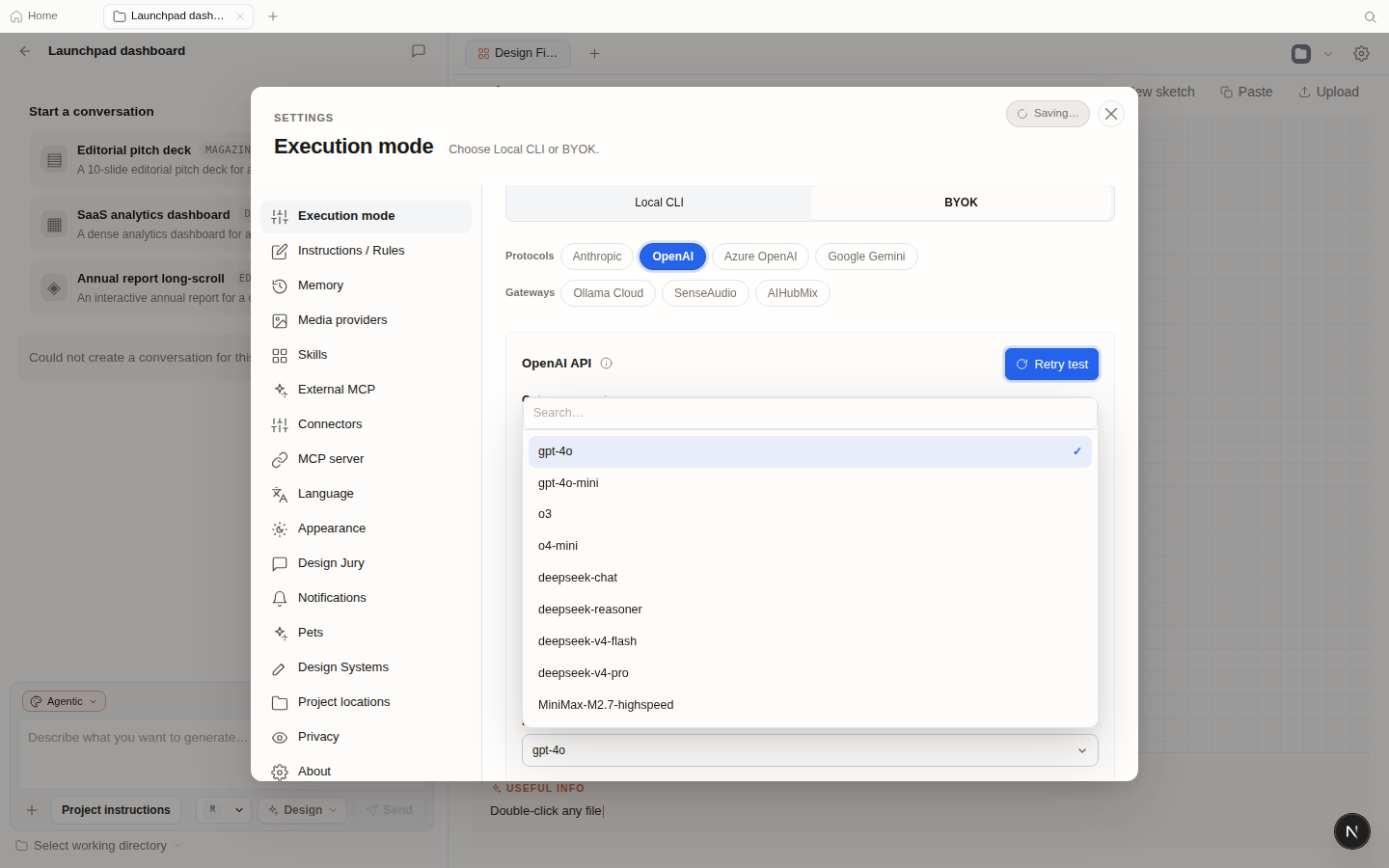Click the Retry test button
Viewport: 1389px width, 868px height.
tap(1052, 365)
